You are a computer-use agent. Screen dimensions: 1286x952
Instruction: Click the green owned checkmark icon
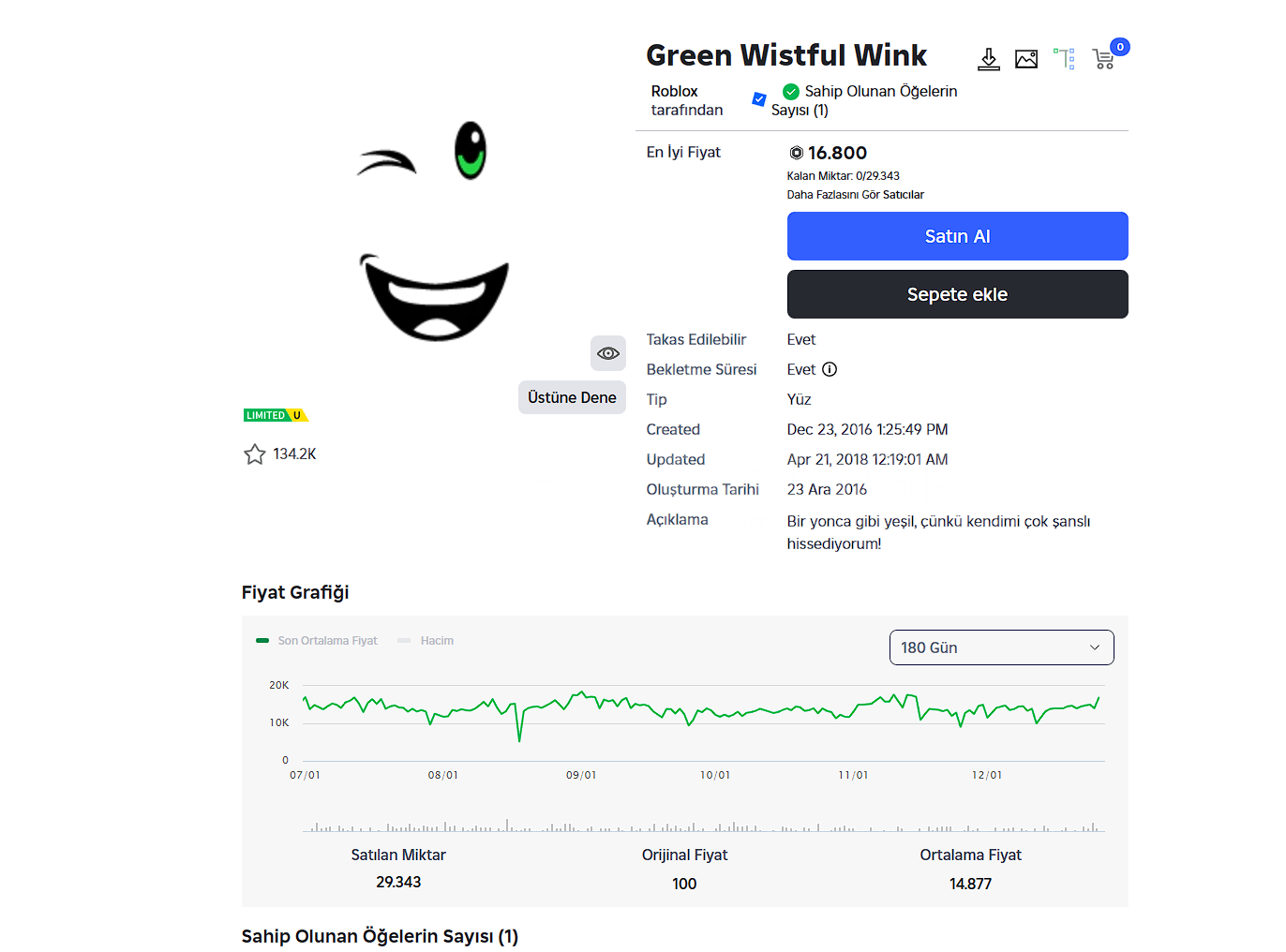(x=791, y=92)
